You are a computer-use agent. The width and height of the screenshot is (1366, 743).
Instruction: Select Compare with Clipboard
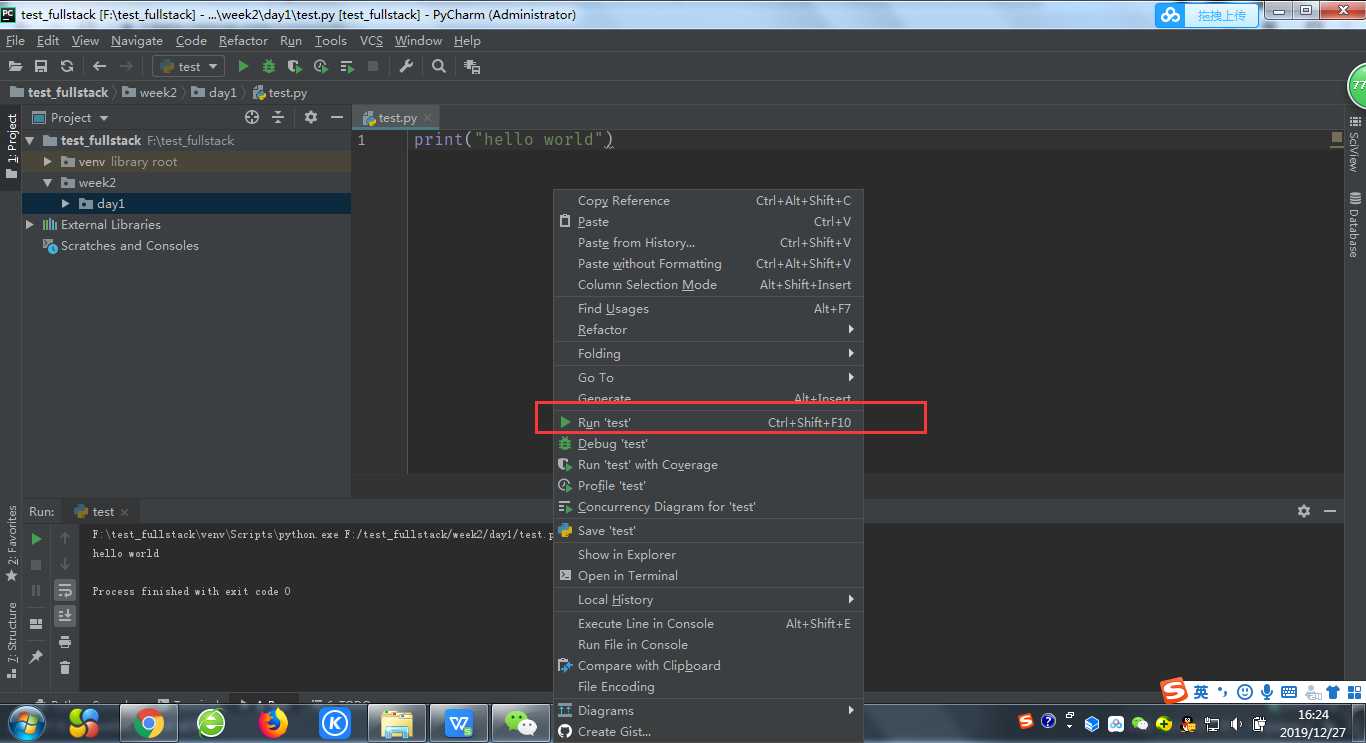(x=708, y=665)
